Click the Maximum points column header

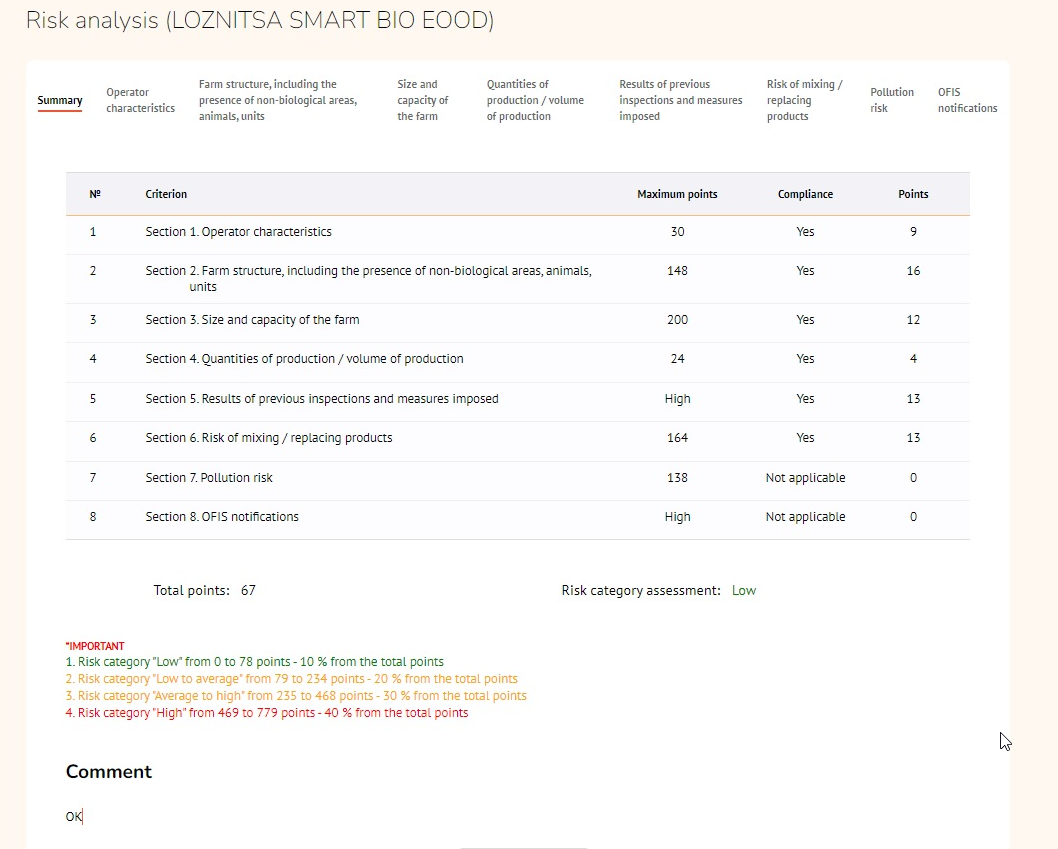(677, 194)
